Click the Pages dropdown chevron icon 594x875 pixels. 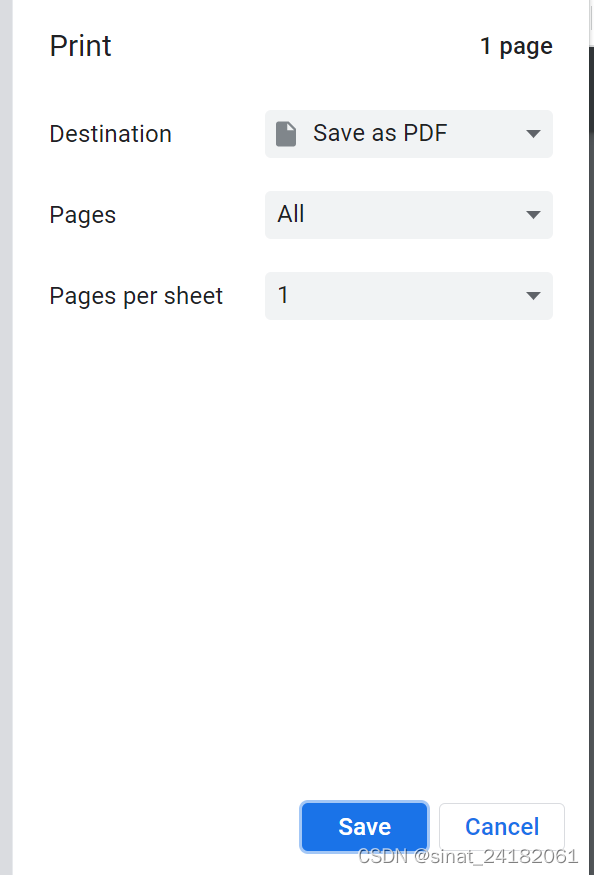pyautogui.click(x=533, y=214)
